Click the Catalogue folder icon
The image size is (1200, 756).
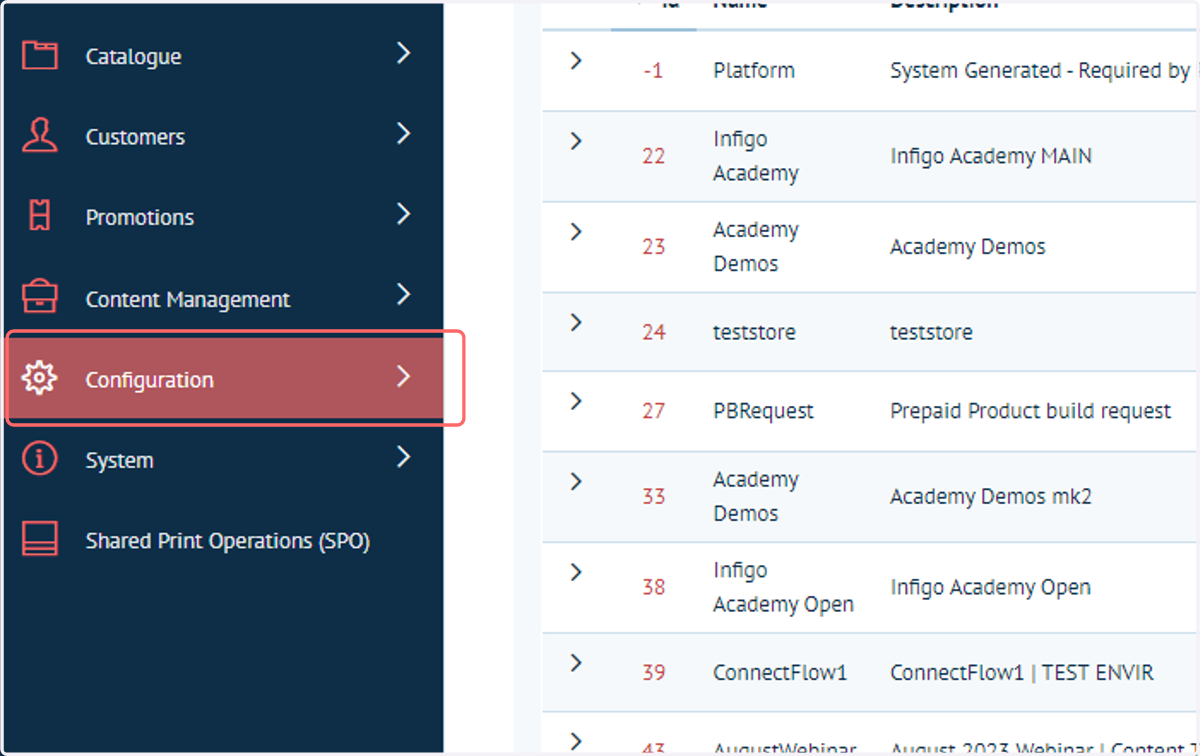[40, 56]
